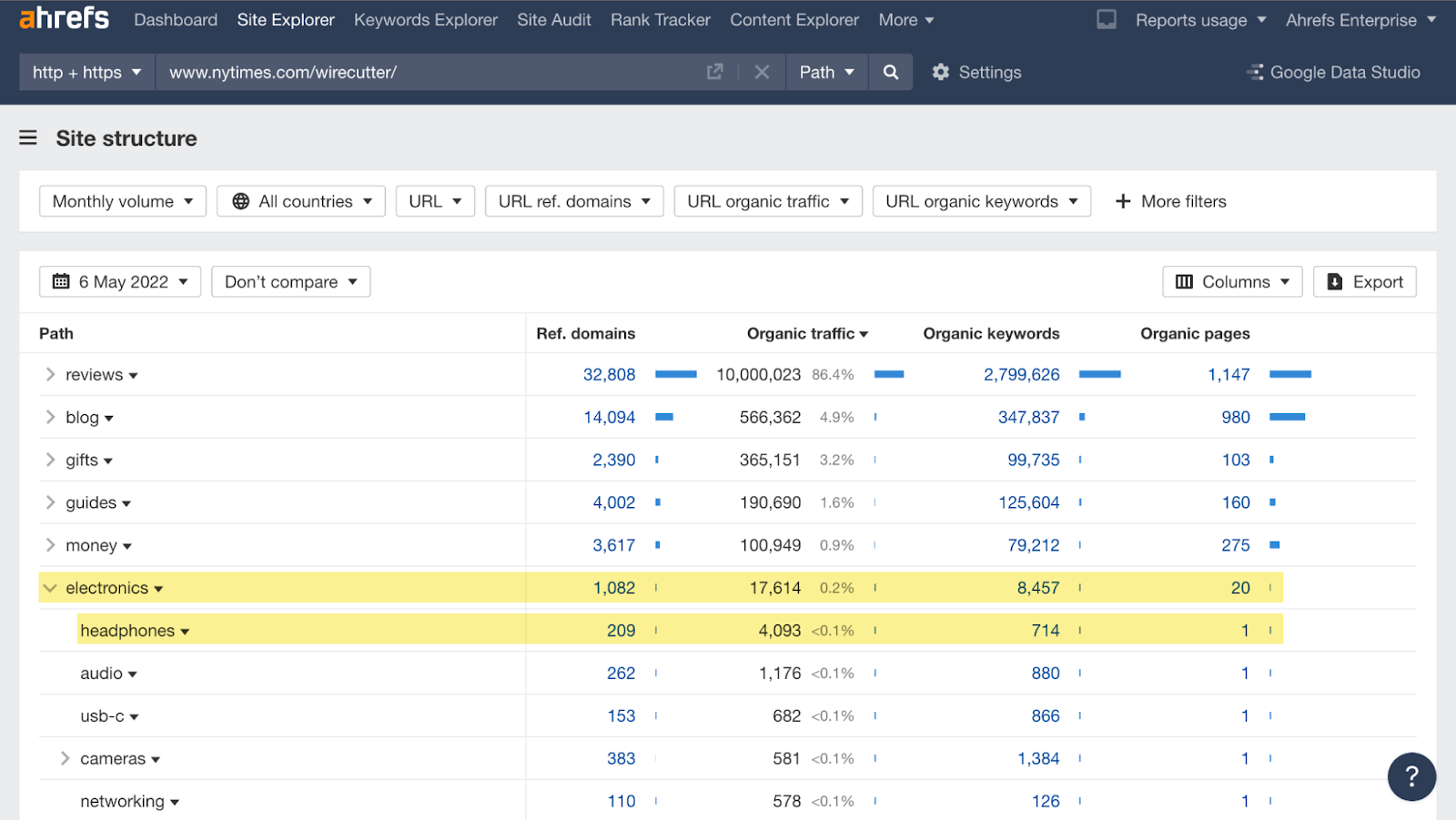Viewport: 1456px width, 821px height.
Task: Open Keywords Explorer
Action: (x=426, y=19)
